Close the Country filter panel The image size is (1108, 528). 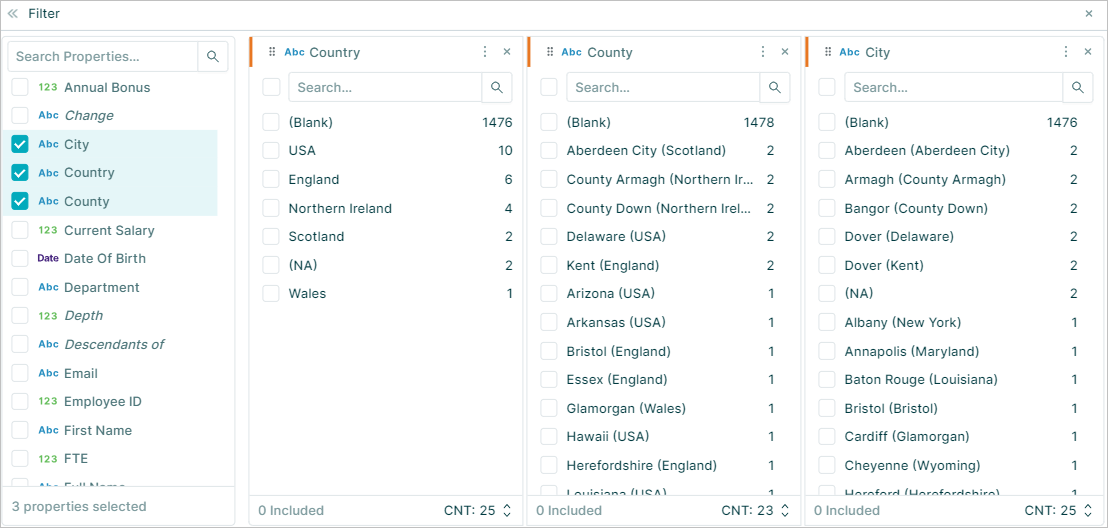click(x=507, y=52)
